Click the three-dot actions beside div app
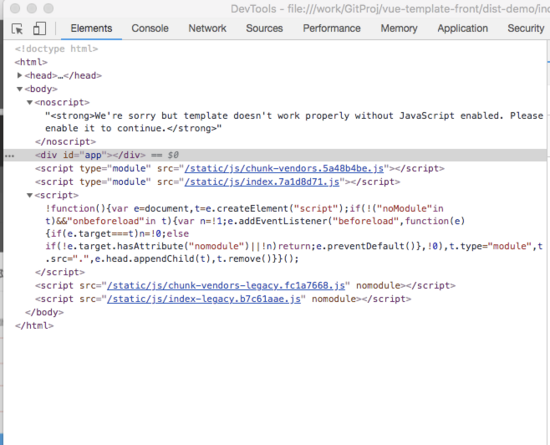Screen dimensions: 550x445 pos(10,156)
